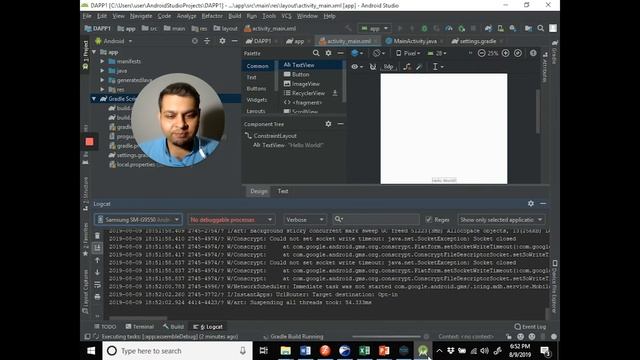Image resolution: width=640 pixels, height=360 pixels.
Task: Click the Logcat search field
Action: point(376,220)
